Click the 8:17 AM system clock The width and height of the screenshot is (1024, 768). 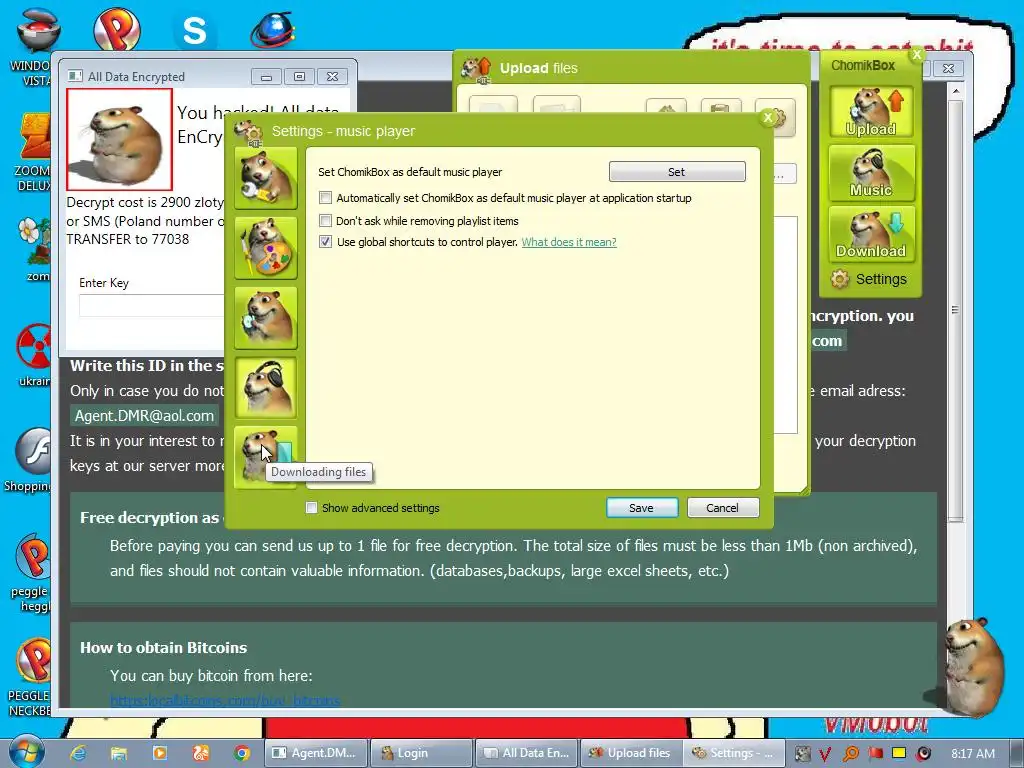tap(973, 754)
